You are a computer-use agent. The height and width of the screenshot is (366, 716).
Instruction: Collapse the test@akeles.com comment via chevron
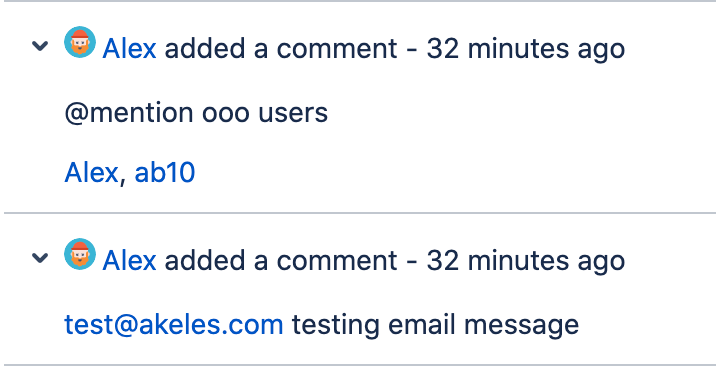(40, 258)
